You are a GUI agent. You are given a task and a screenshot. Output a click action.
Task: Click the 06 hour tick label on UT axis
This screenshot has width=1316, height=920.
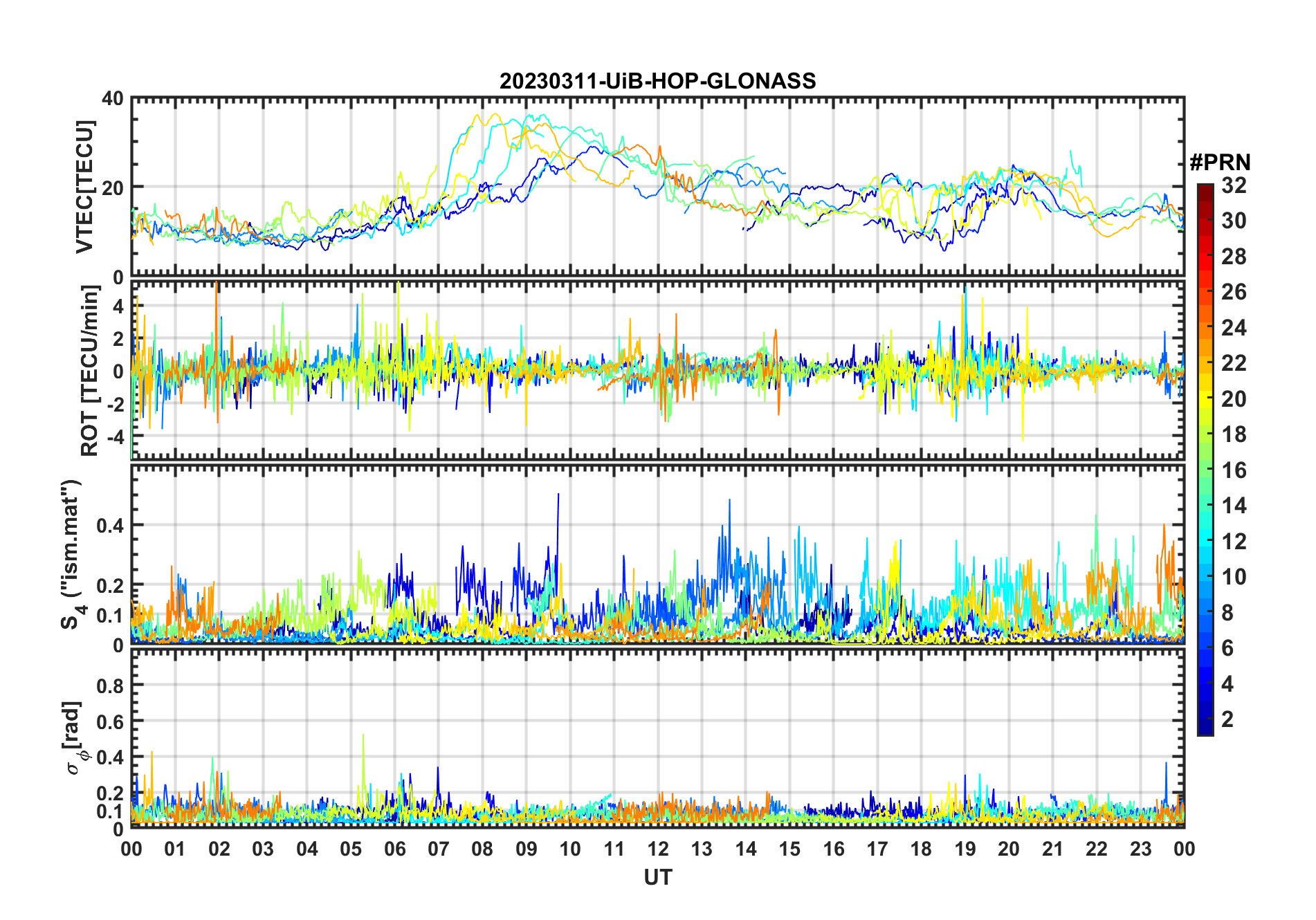click(x=394, y=849)
